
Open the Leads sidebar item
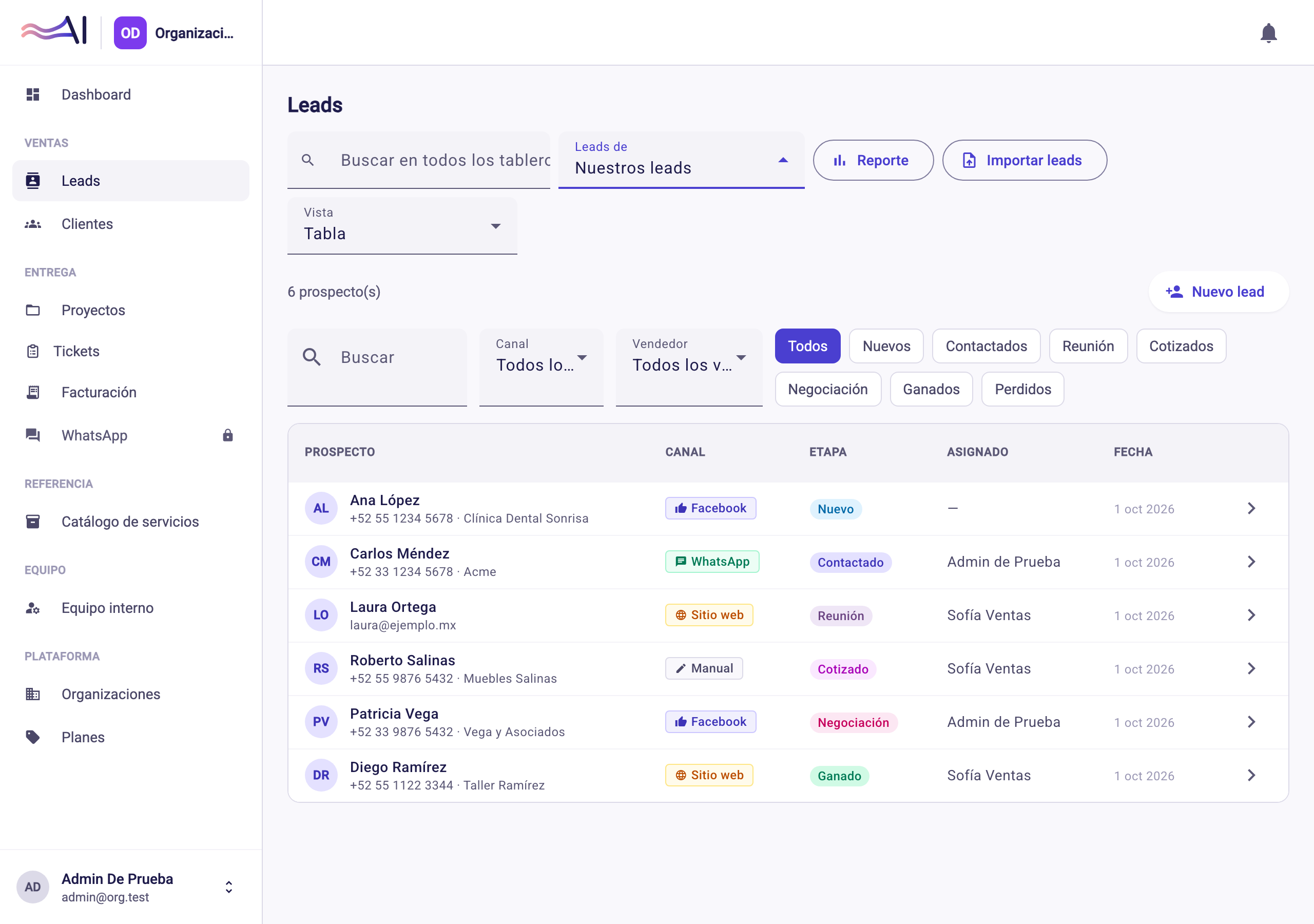(130, 181)
